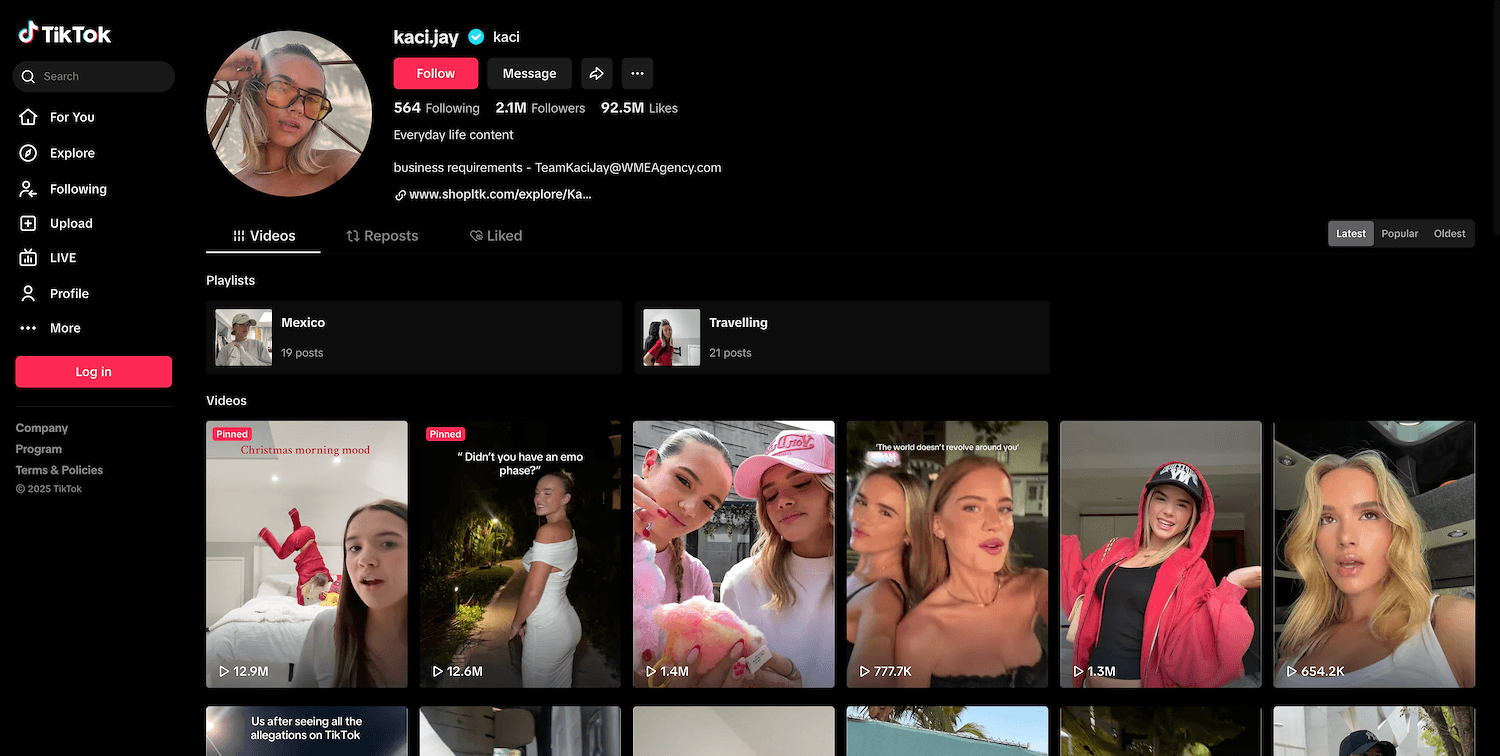Click the Upload plus icon
Screen dimensions: 1500x756
(x=28, y=224)
